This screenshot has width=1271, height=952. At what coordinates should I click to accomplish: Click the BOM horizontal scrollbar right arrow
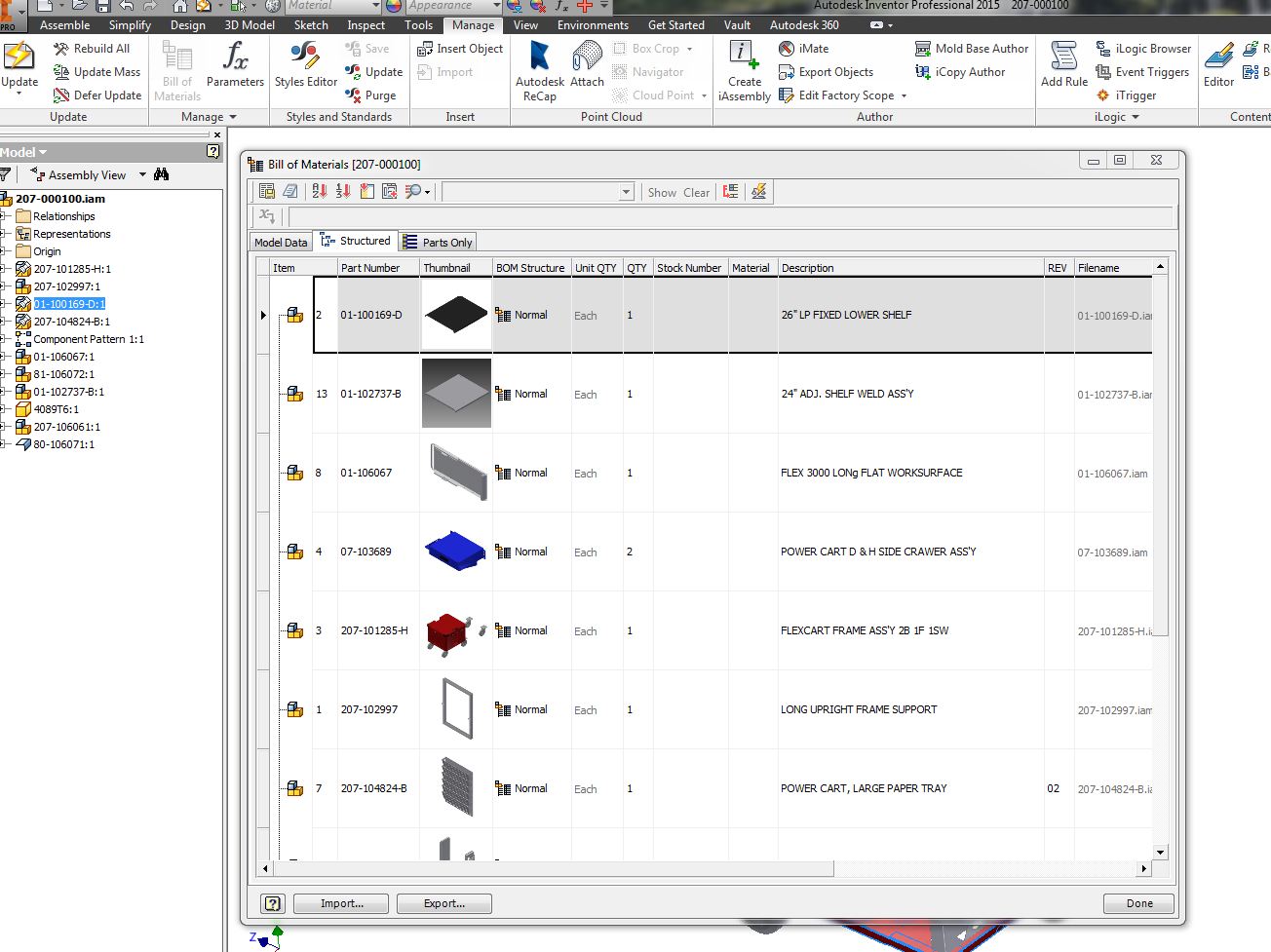(1144, 868)
